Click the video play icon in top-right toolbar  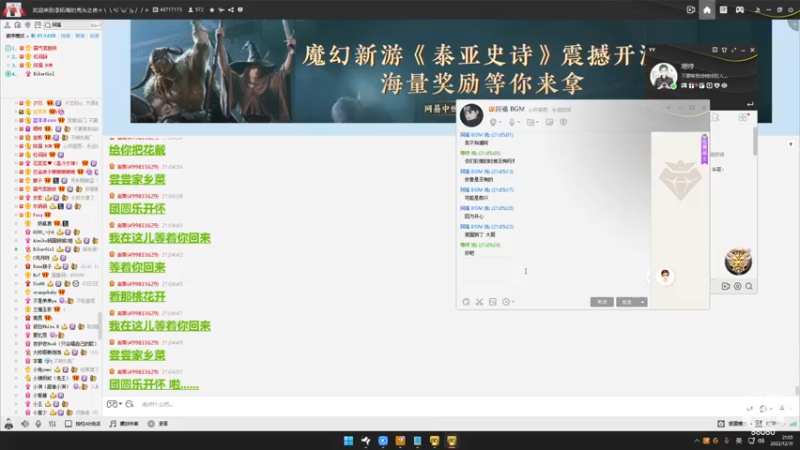691,10
